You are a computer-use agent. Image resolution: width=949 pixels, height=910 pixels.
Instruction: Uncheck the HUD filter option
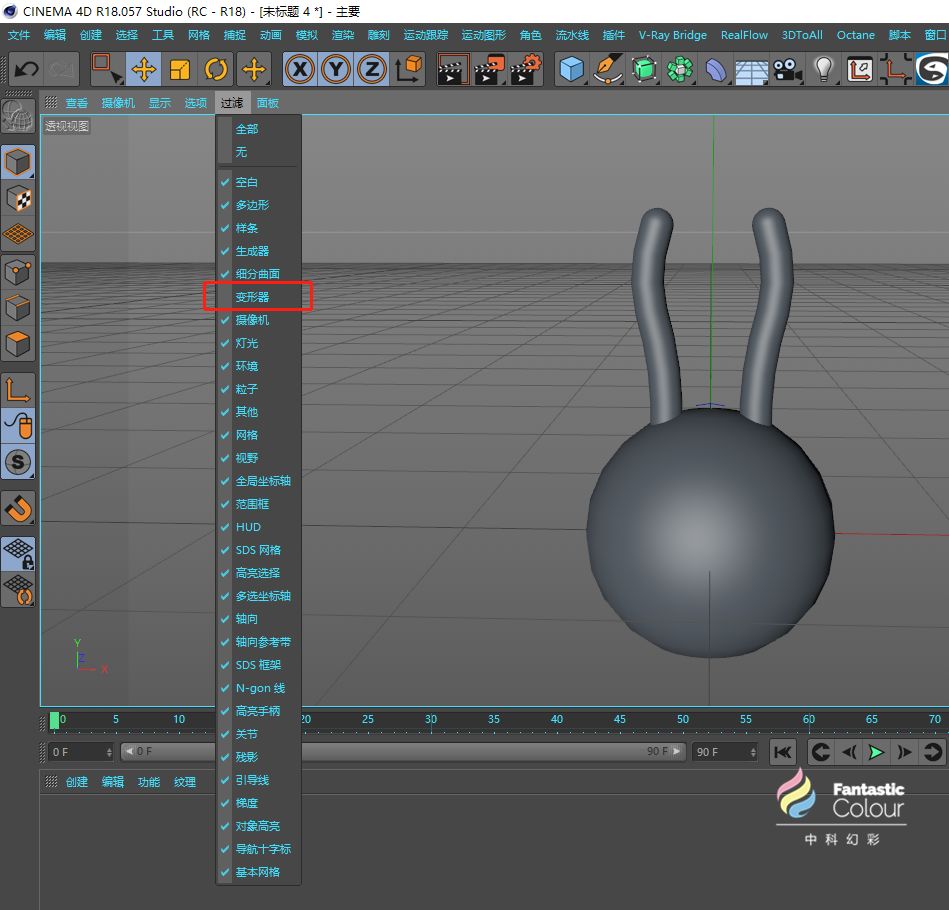248,527
